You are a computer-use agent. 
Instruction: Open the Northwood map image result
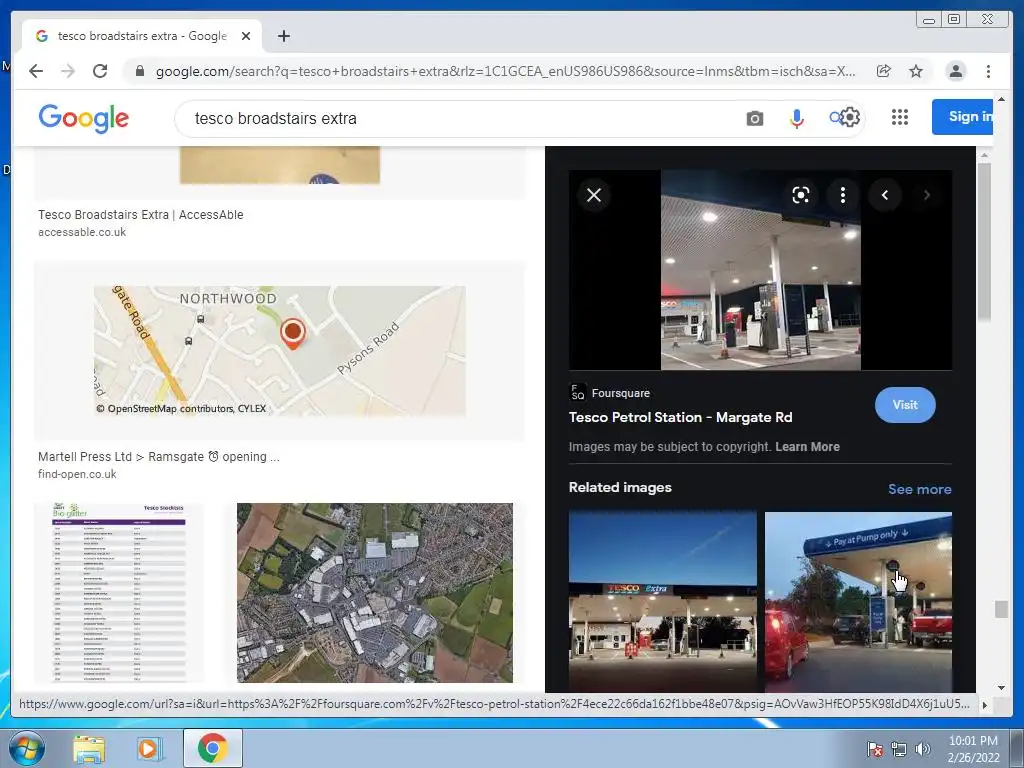tap(280, 351)
